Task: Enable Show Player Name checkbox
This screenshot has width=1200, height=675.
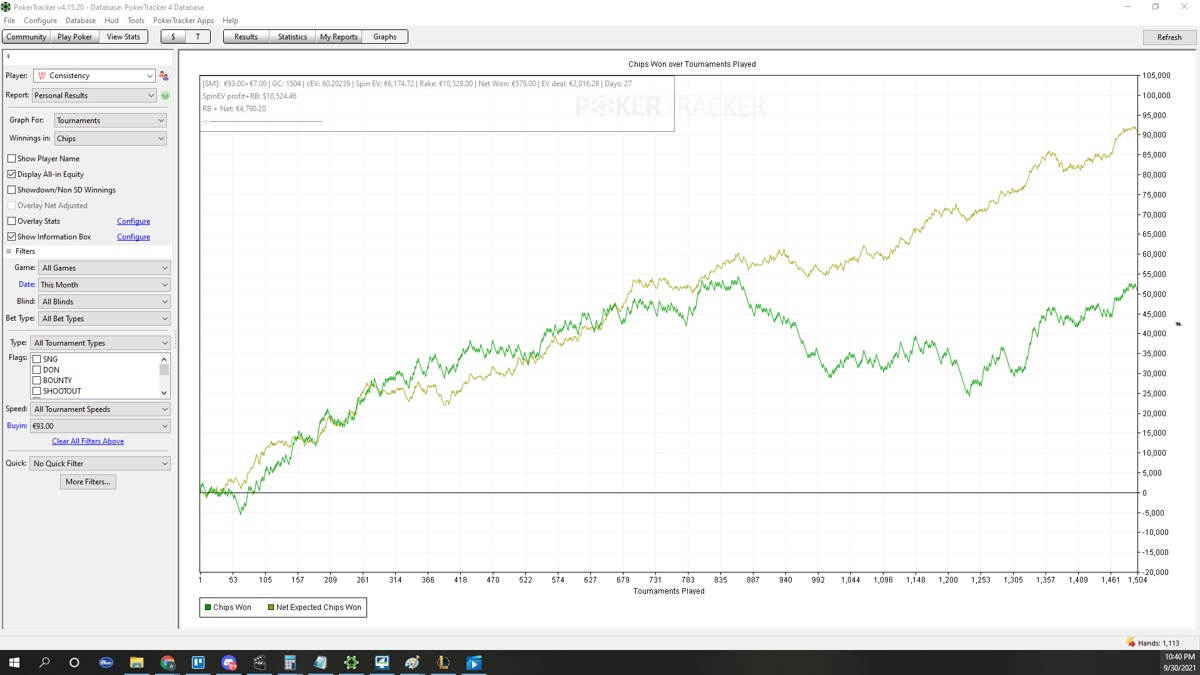Action: click(x=12, y=158)
